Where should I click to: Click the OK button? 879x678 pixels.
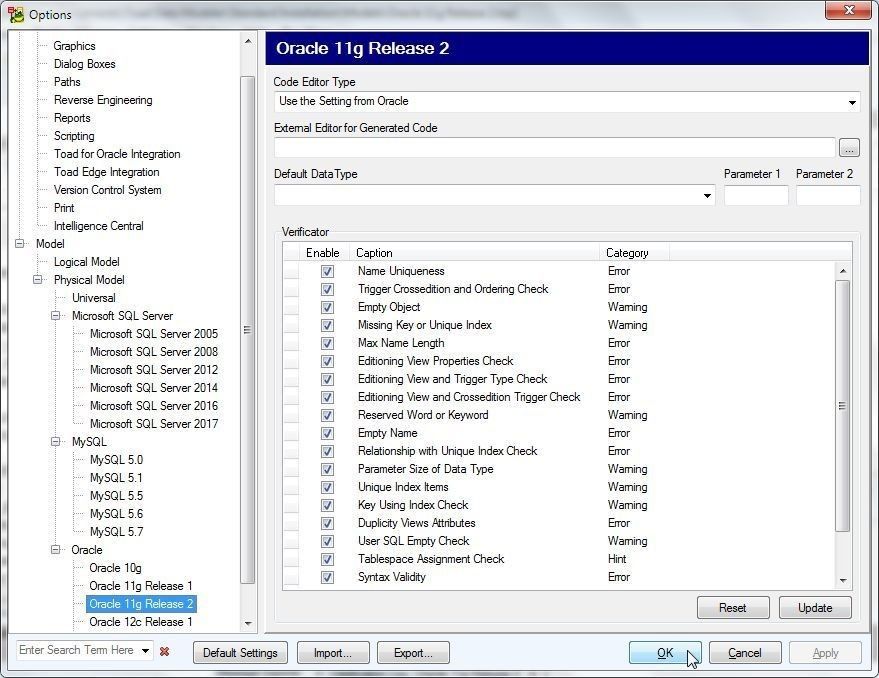coord(665,653)
